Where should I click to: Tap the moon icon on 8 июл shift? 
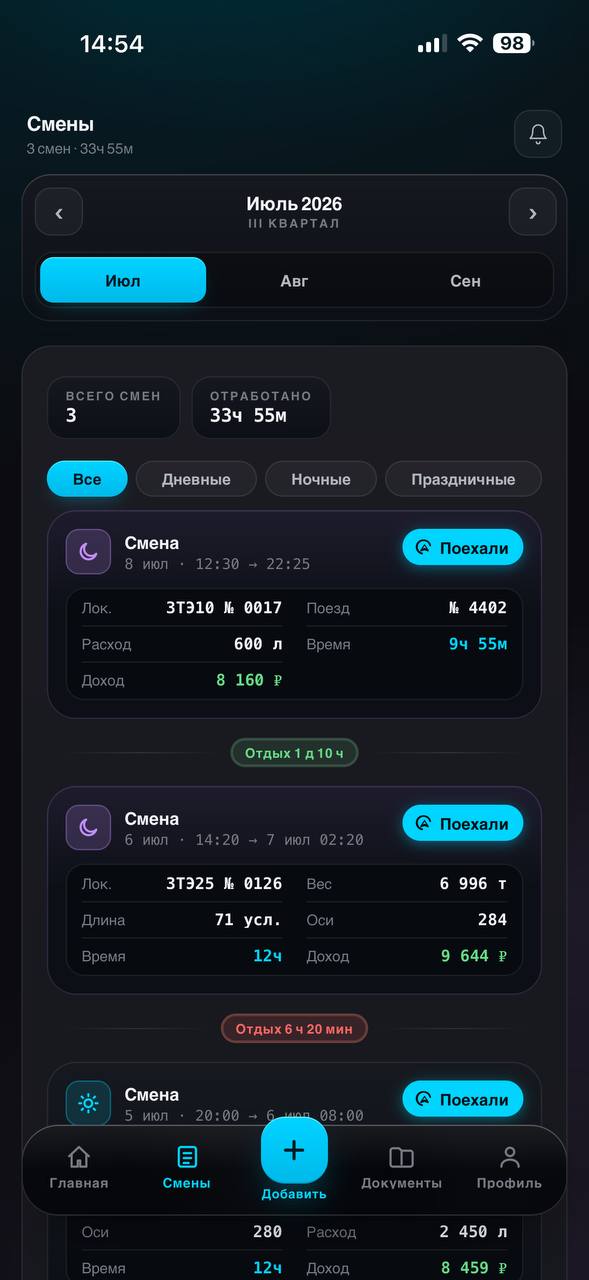[88, 552]
